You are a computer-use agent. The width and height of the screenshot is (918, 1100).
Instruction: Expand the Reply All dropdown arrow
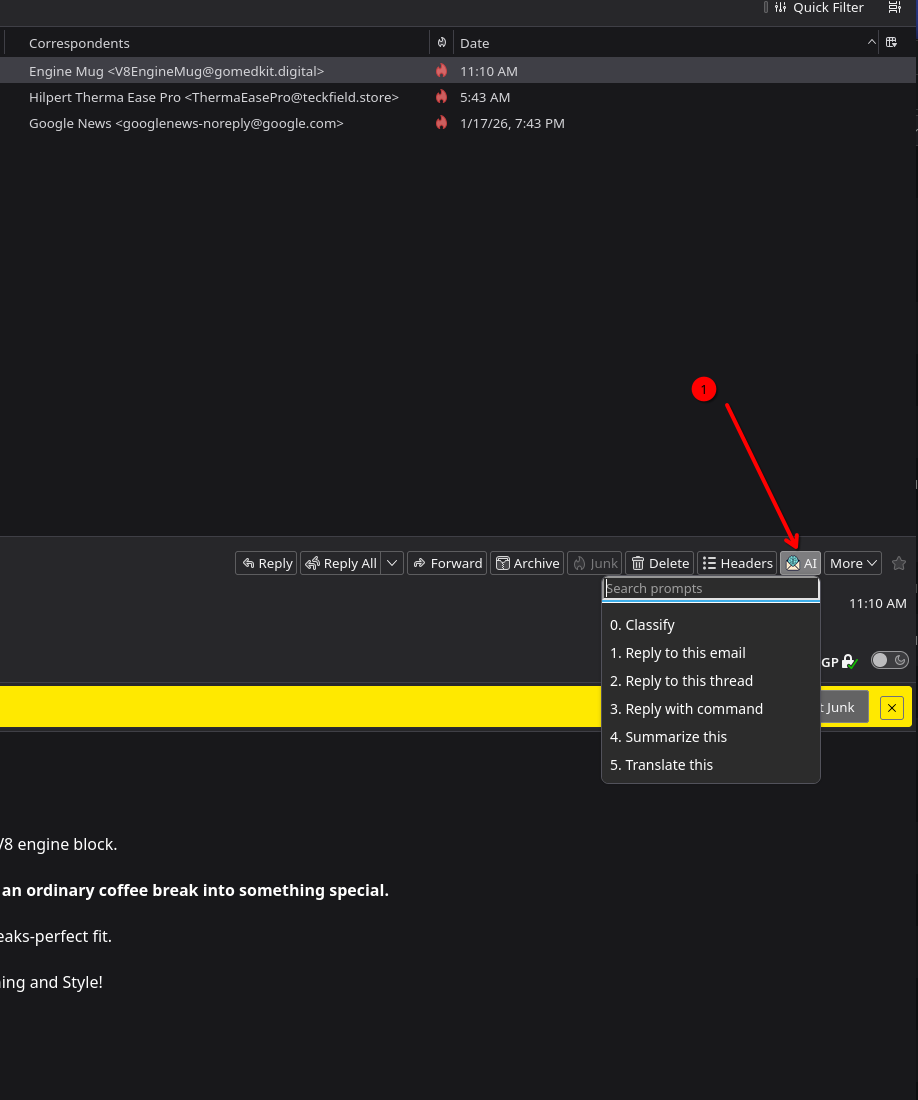pos(393,563)
